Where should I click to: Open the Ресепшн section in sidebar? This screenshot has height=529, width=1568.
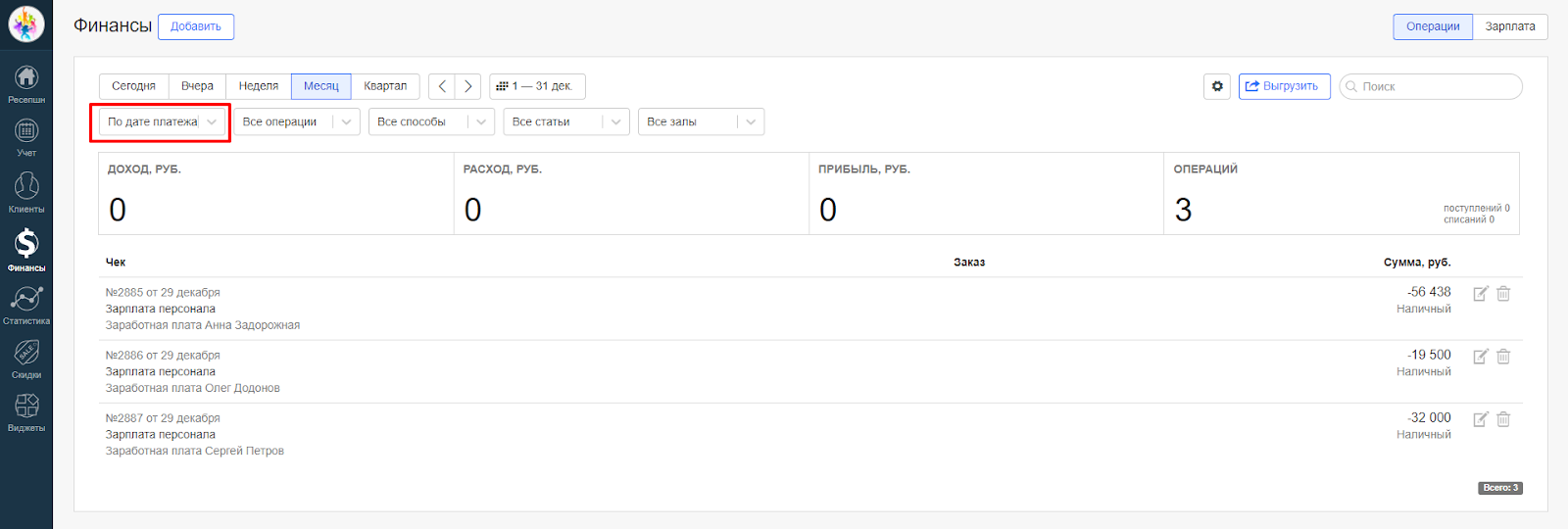[26, 83]
